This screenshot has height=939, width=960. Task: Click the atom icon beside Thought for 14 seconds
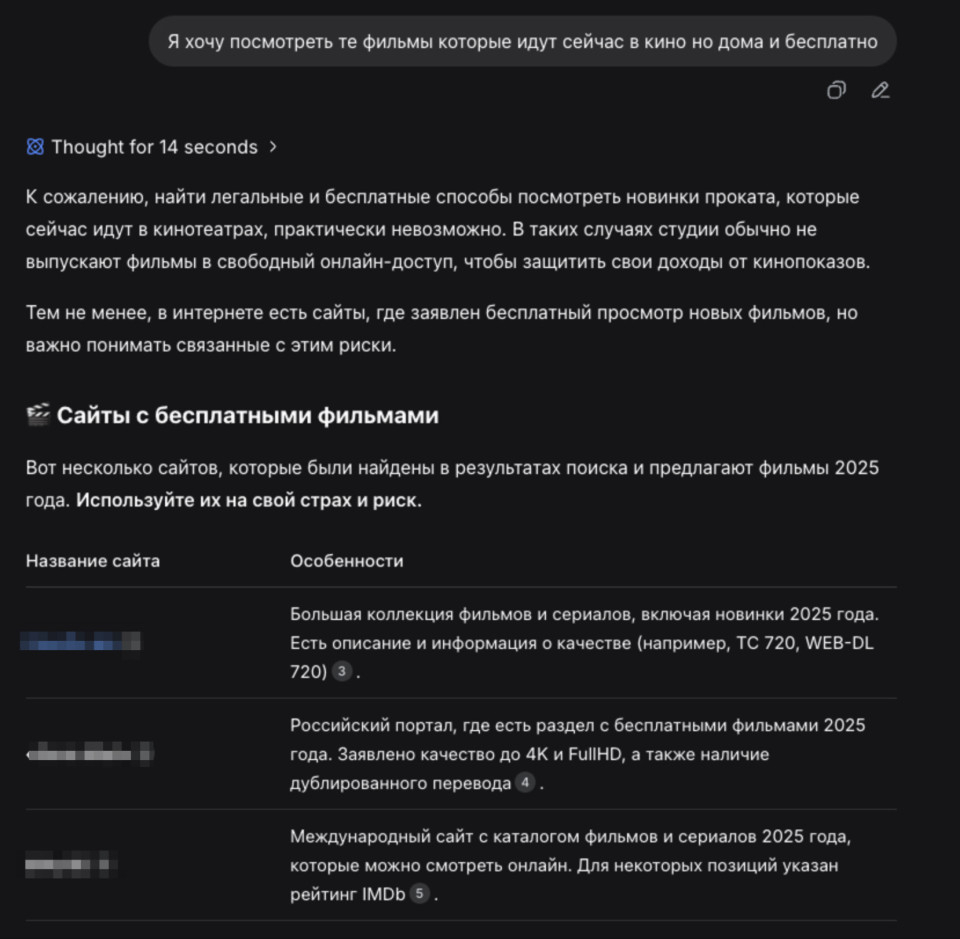coord(35,147)
